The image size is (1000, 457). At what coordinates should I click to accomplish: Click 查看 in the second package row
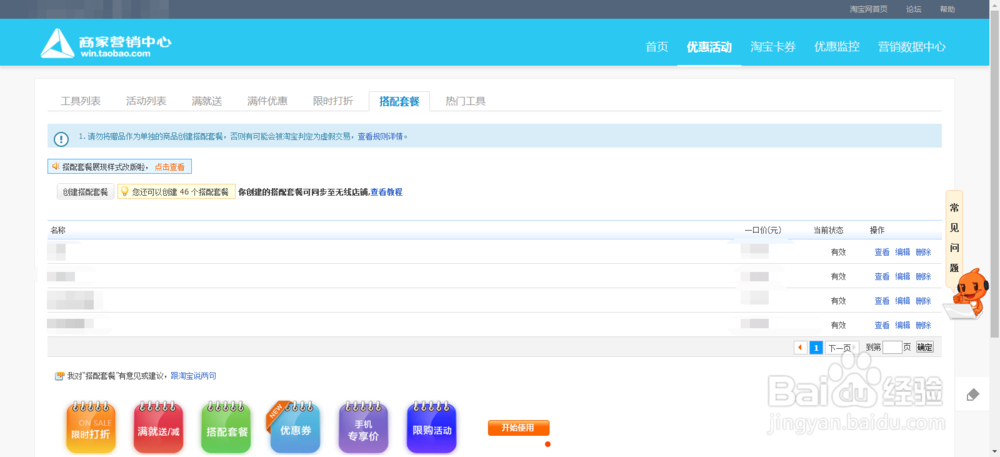pos(881,277)
